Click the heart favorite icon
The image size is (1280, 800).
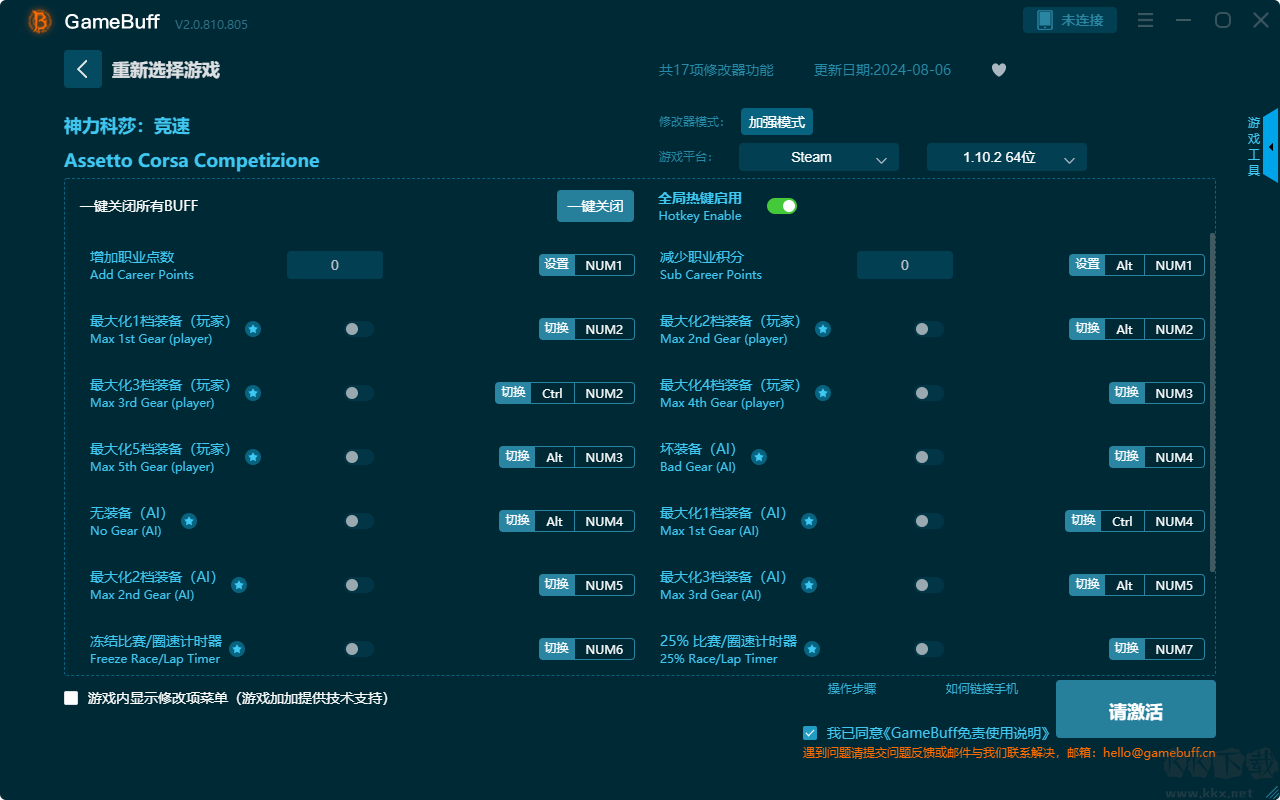(x=999, y=70)
